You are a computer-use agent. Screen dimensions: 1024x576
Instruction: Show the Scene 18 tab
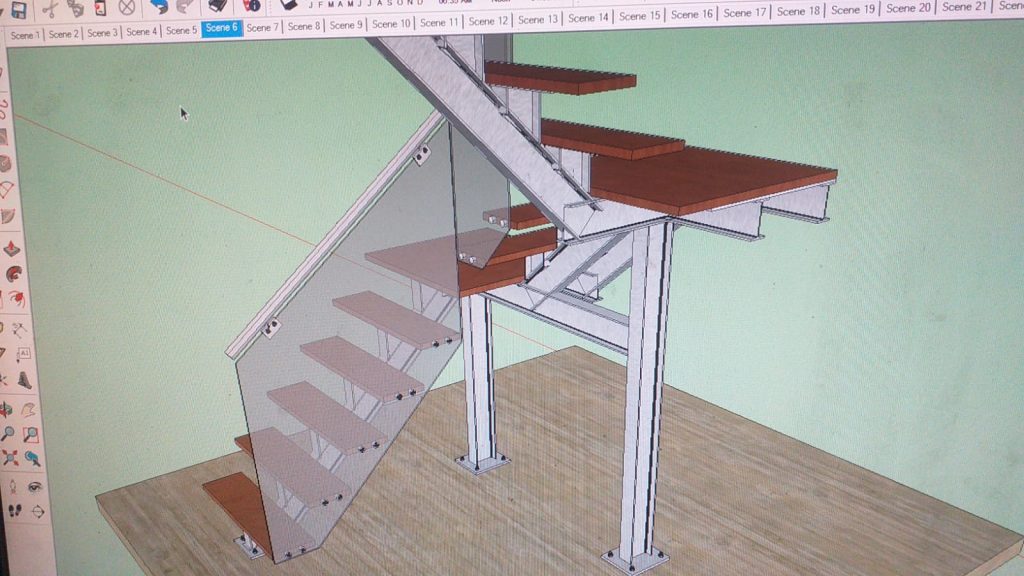pyautogui.click(x=798, y=11)
